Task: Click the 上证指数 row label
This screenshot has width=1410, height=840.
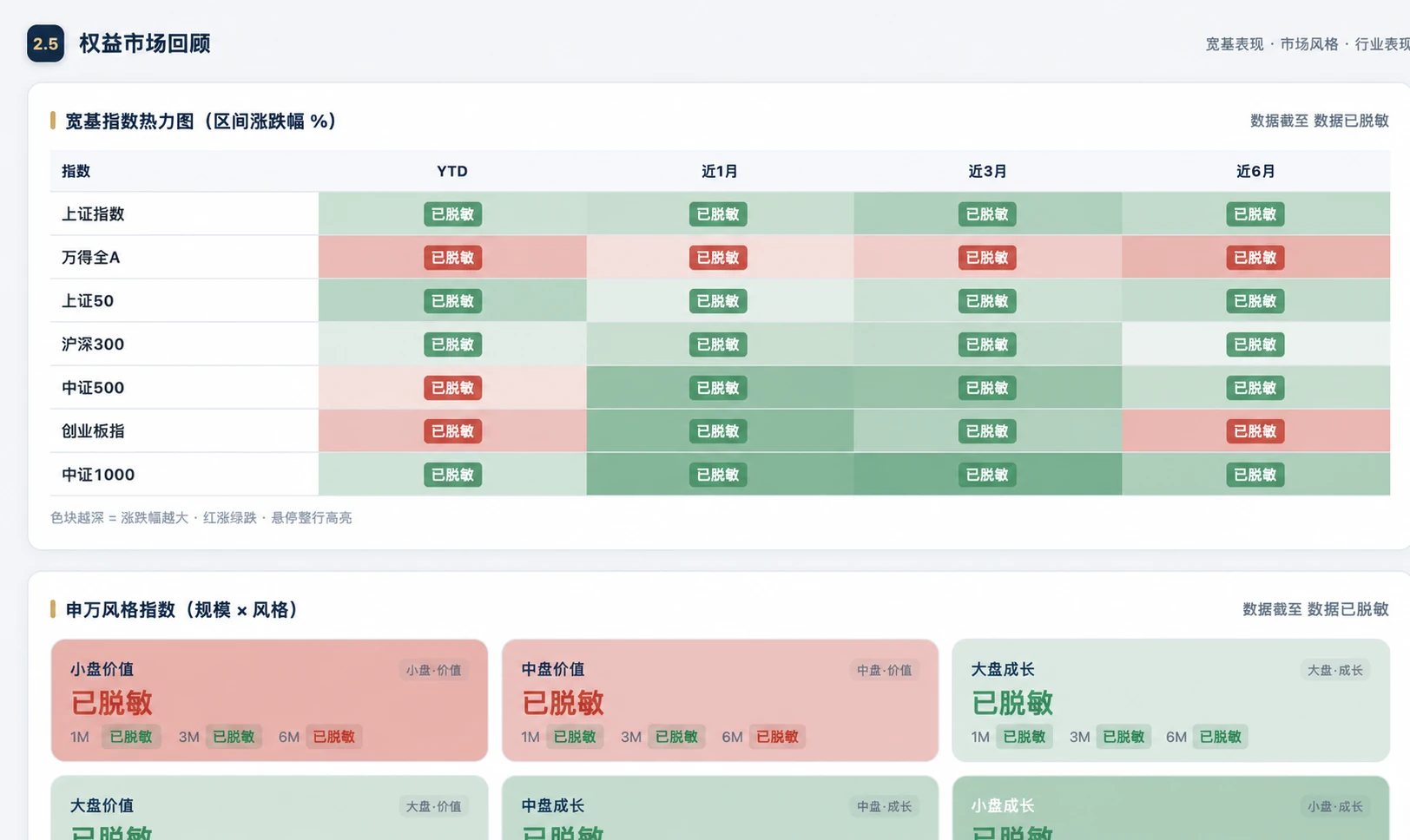Action: tap(93, 213)
